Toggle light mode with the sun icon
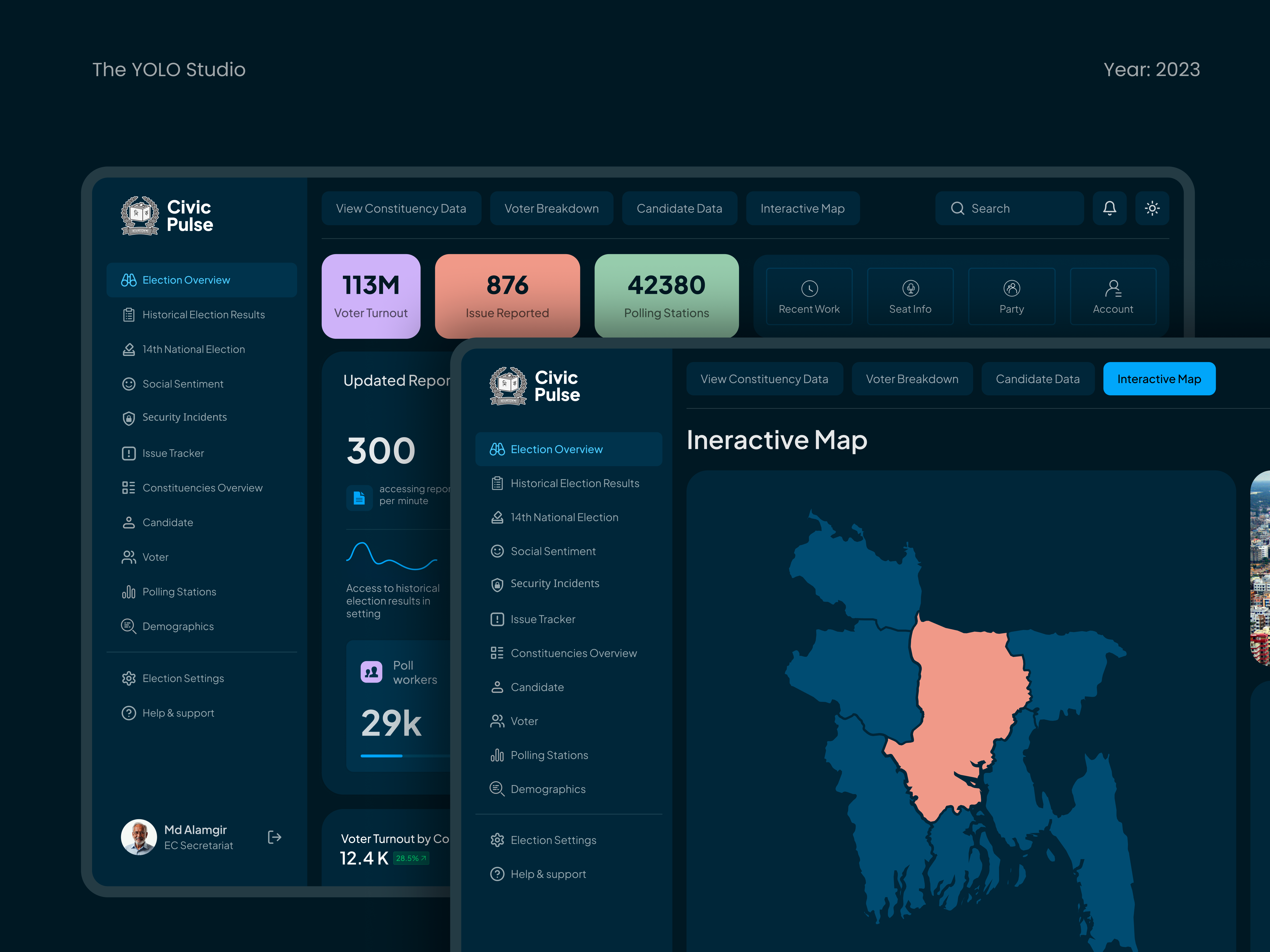This screenshot has width=1270, height=952. point(1152,208)
